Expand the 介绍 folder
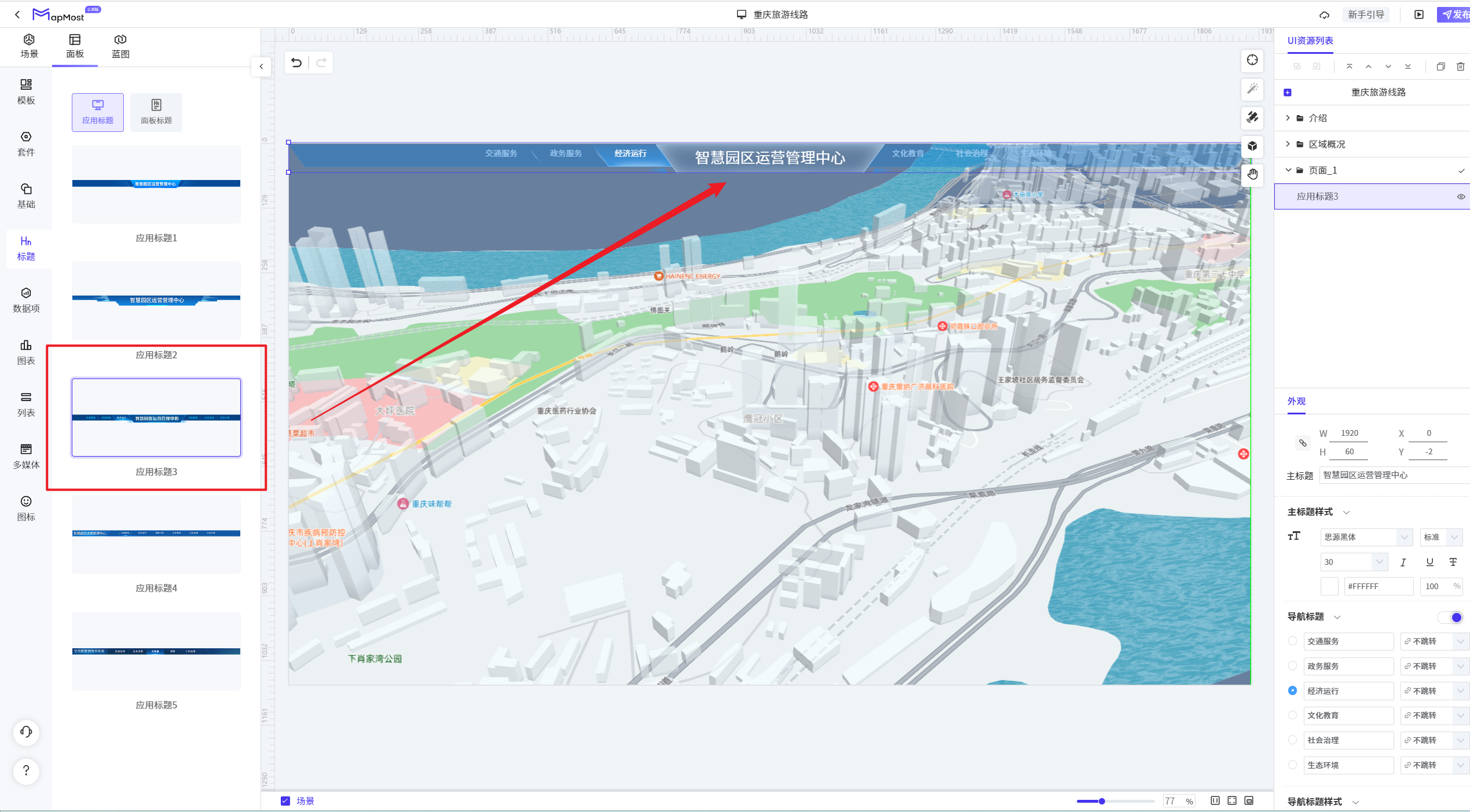1470x812 pixels. click(x=1288, y=118)
